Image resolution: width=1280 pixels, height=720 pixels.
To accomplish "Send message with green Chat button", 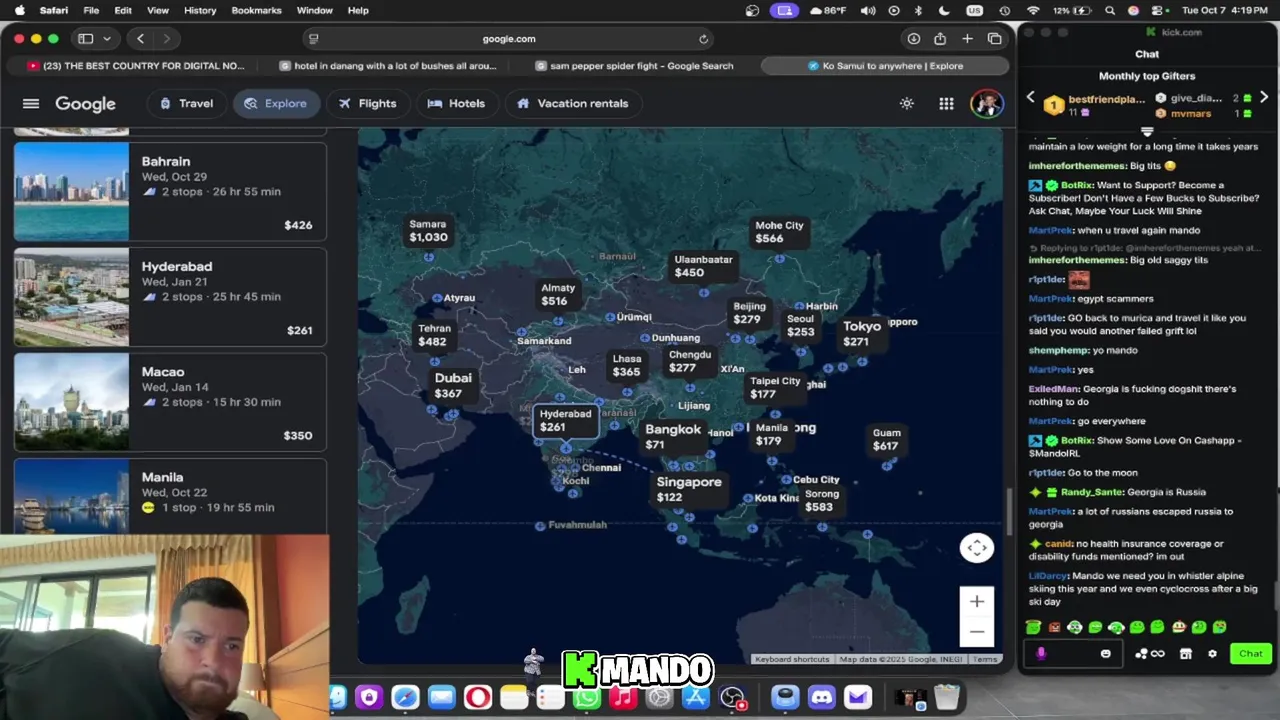I will pyautogui.click(x=1250, y=654).
